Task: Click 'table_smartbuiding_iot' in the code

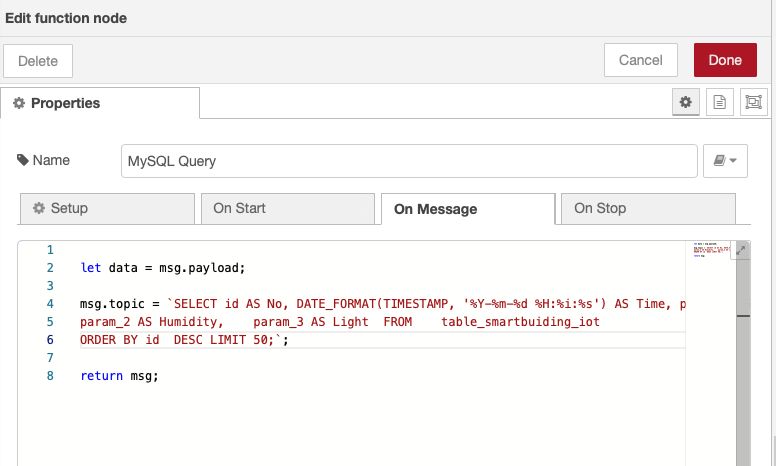Action: (520, 322)
